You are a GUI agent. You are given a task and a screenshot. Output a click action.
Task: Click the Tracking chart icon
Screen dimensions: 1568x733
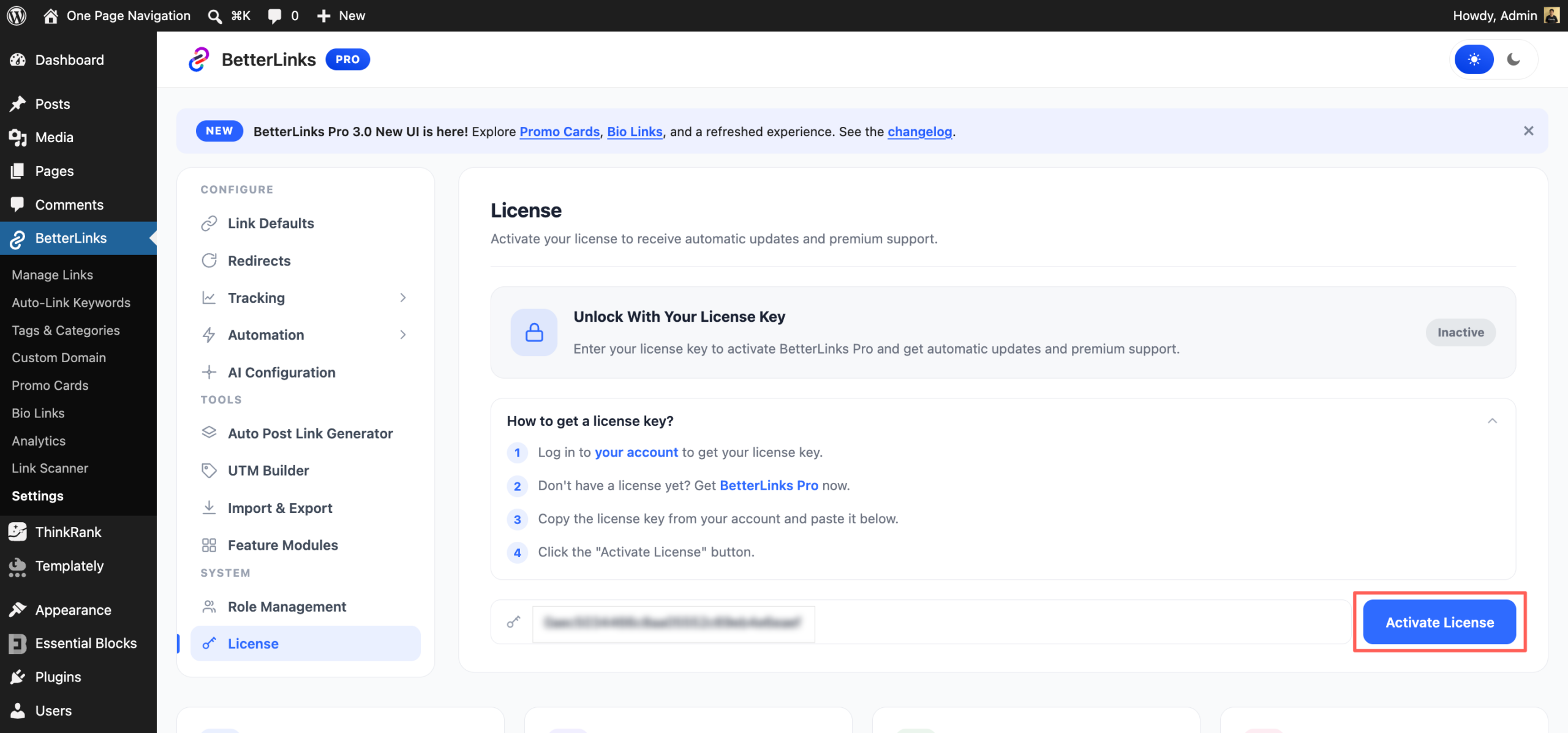tap(209, 298)
